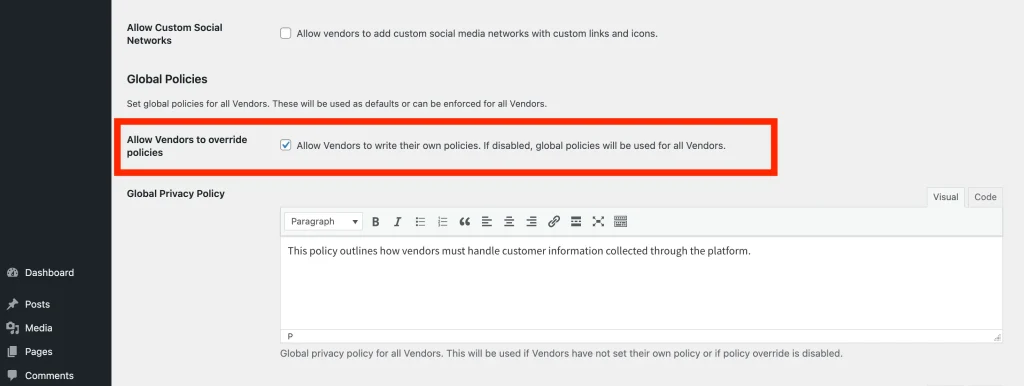Insert a blockquote
Viewport: 1024px width, 386px height.
465,222
